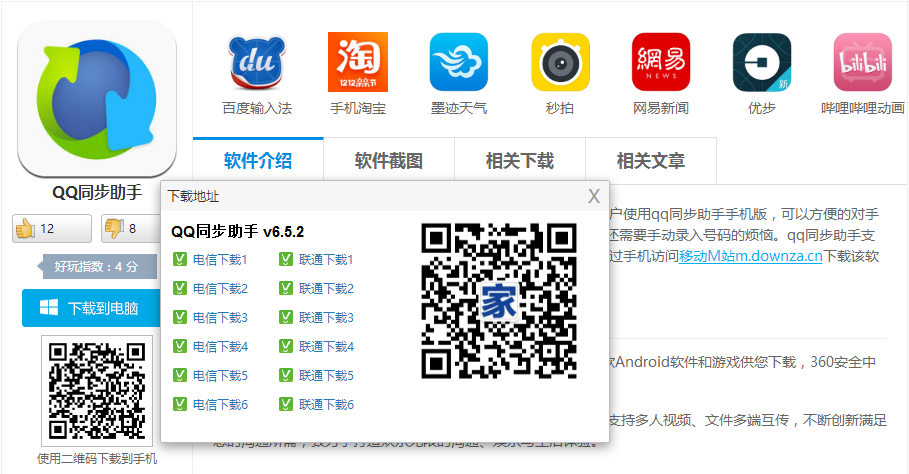Click the 电信下载6 download link
The height and width of the screenshot is (474, 909).
click(x=220, y=404)
